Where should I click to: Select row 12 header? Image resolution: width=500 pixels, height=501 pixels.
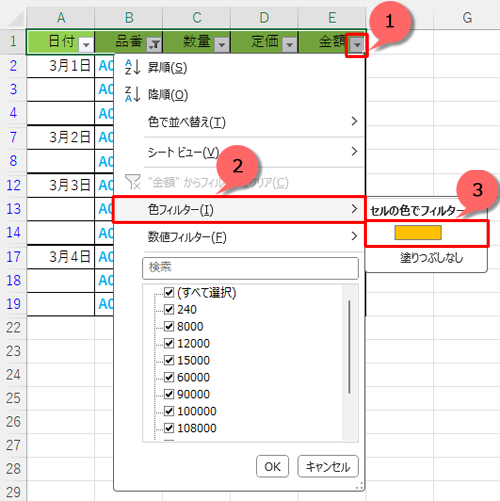[x=13, y=185]
